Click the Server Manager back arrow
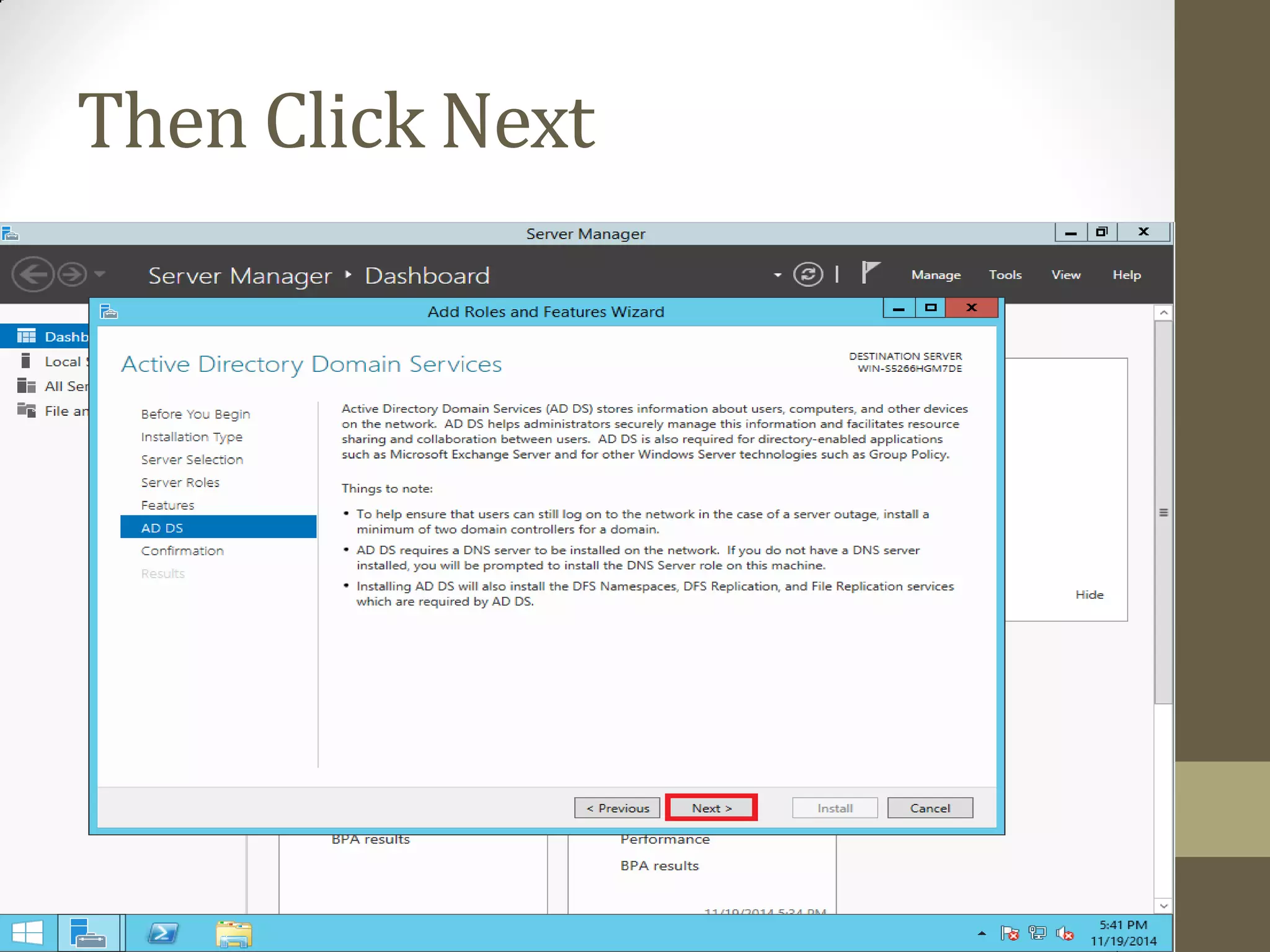The height and width of the screenshot is (952, 1270). [32, 274]
